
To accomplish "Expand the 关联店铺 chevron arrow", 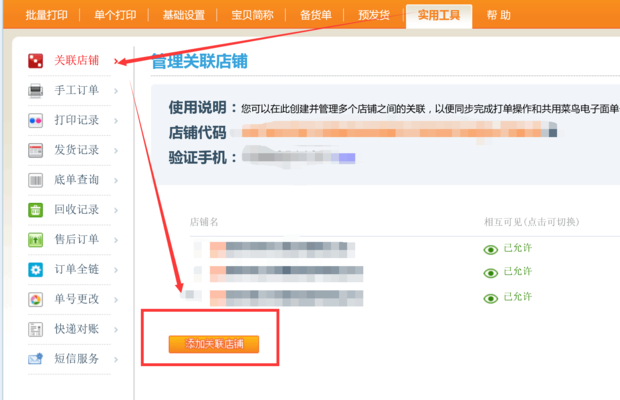I will (116, 61).
